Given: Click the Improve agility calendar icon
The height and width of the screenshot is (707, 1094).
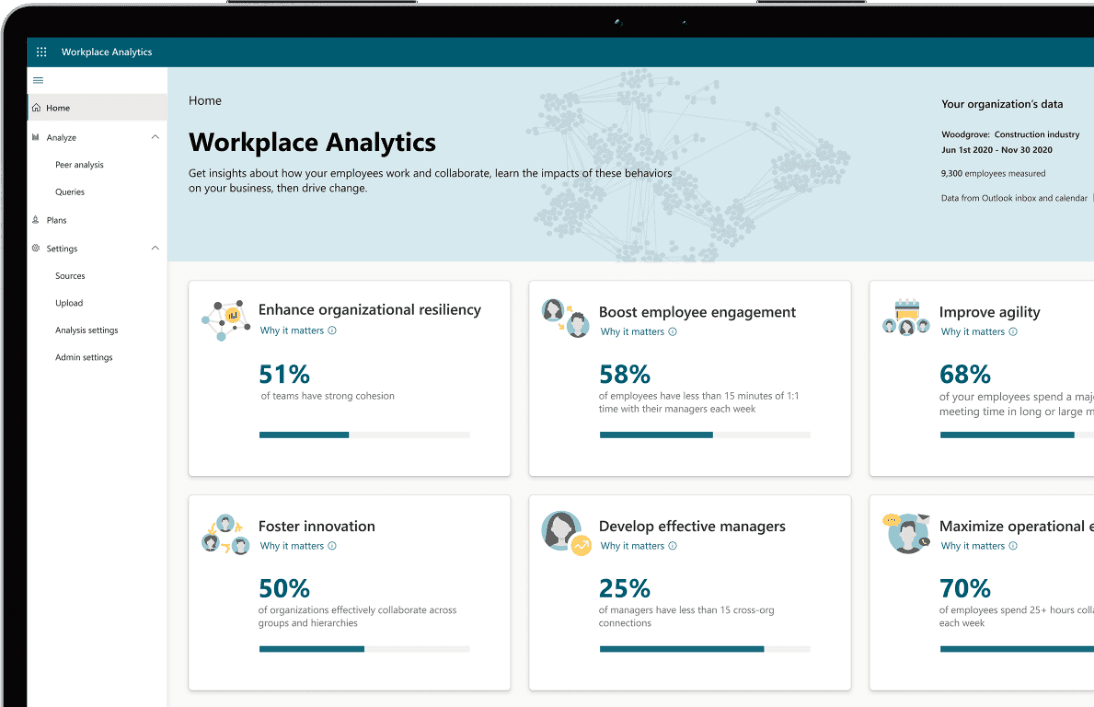Looking at the screenshot, I should [906, 318].
